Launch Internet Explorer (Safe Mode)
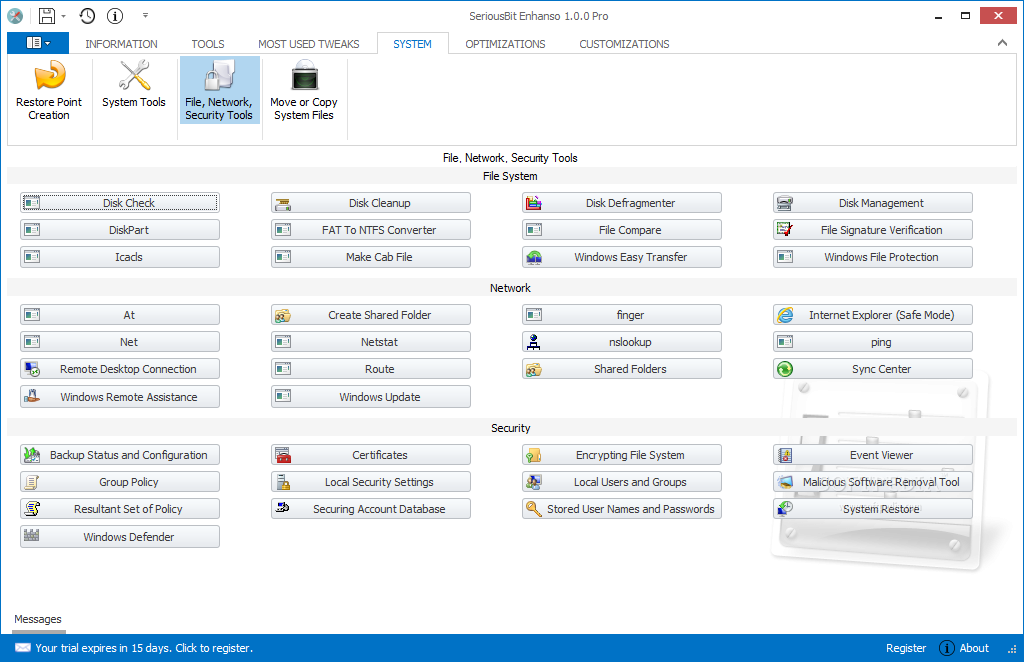 pyautogui.click(x=872, y=315)
